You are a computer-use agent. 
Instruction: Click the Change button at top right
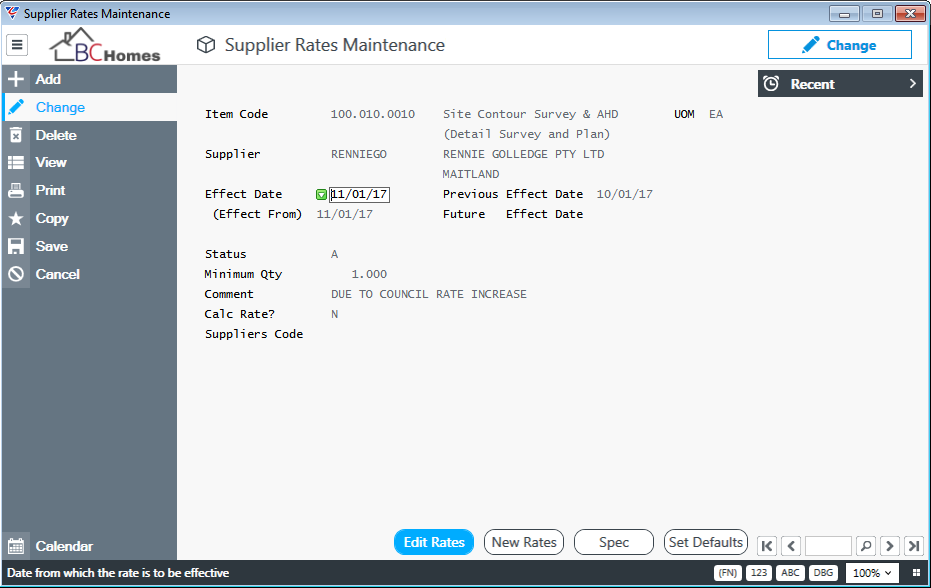click(840, 45)
